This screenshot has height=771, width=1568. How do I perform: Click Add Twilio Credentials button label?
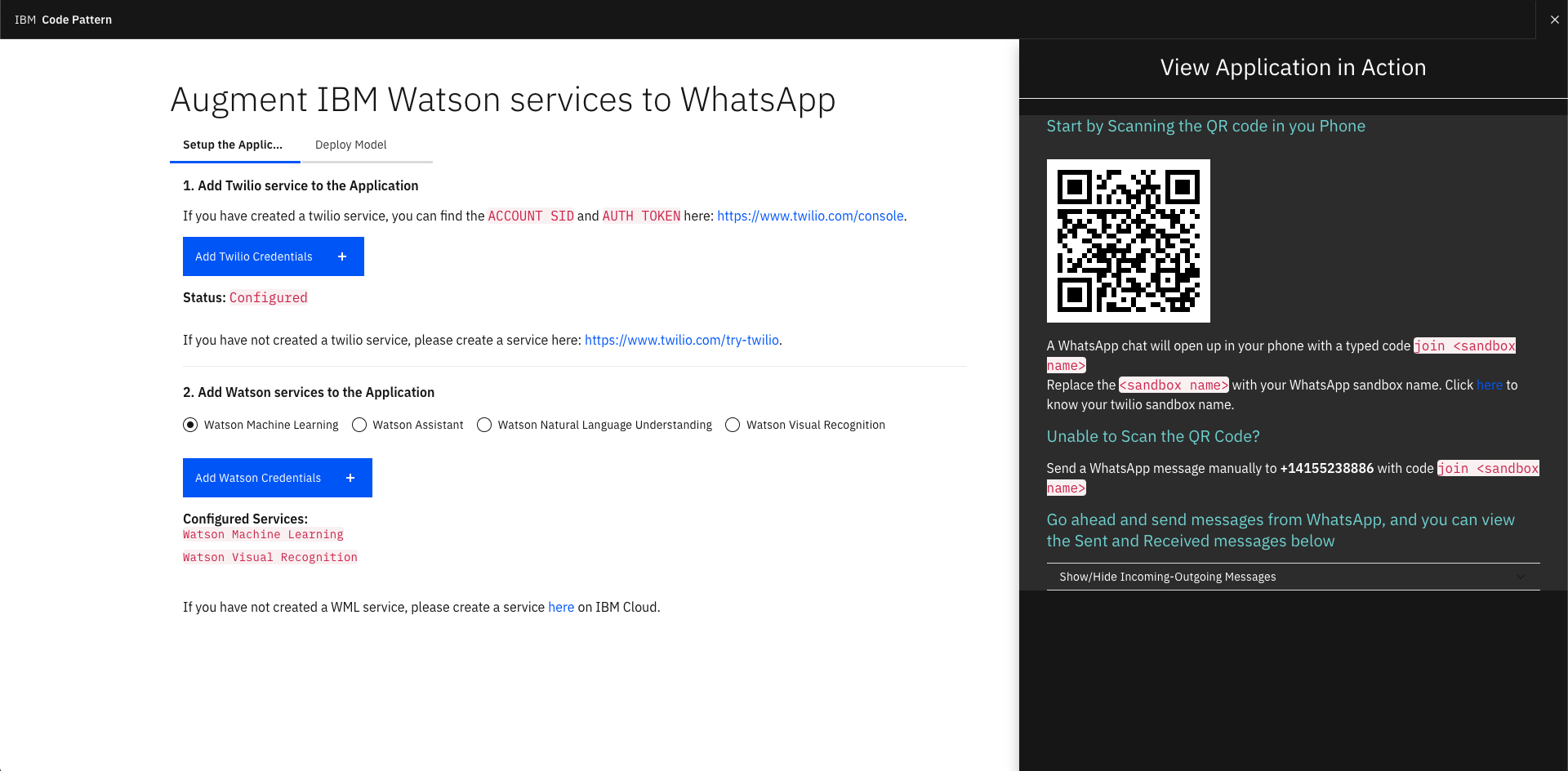pyautogui.click(x=254, y=256)
